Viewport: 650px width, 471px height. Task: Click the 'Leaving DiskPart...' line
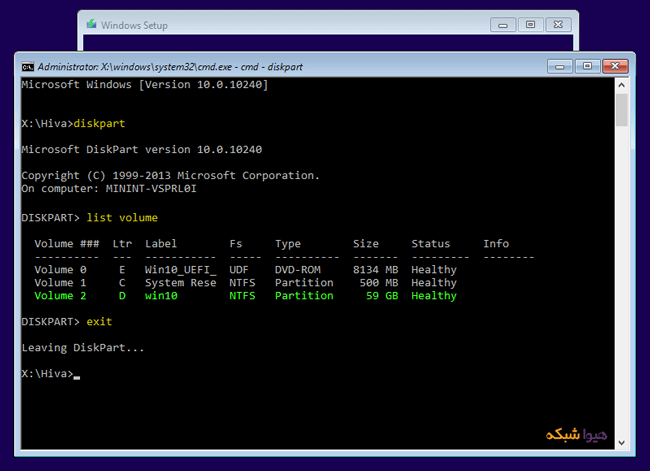(x=83, y=348)
